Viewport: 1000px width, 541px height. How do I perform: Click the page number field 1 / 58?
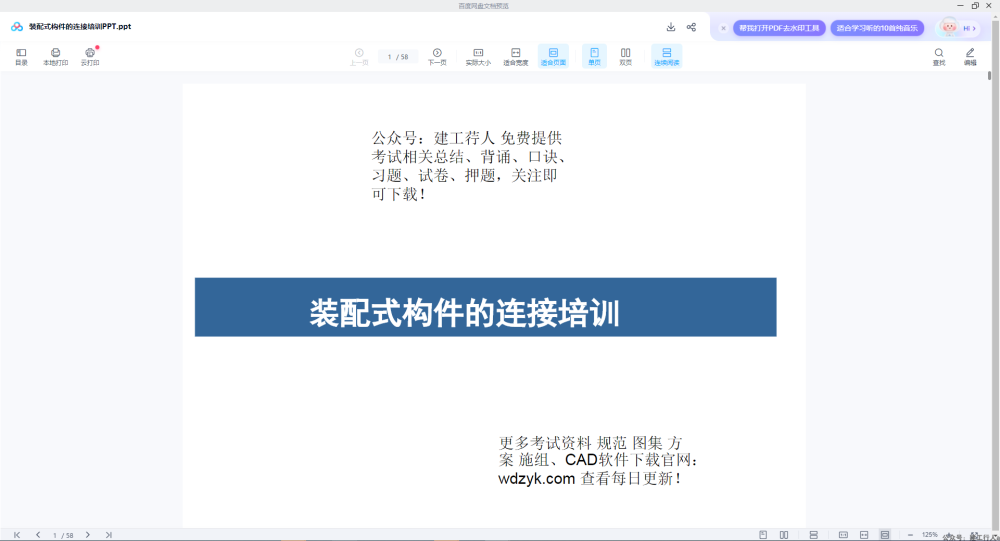397,57
